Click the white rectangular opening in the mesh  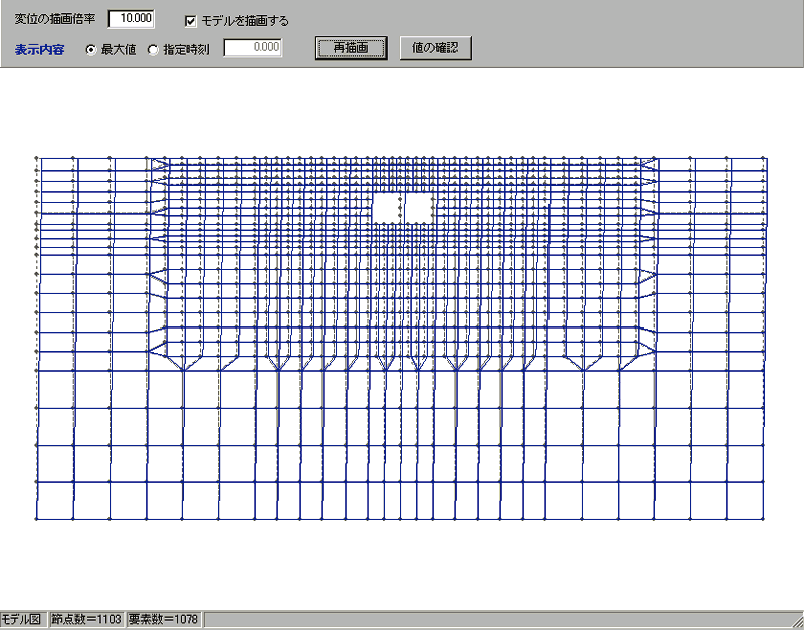click(403, 208)
